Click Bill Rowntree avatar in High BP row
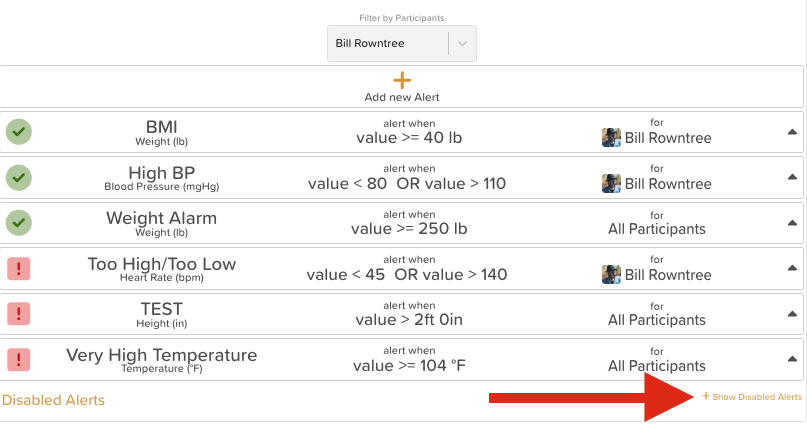The width and height of the screenshot is (807, 426). 611,183
